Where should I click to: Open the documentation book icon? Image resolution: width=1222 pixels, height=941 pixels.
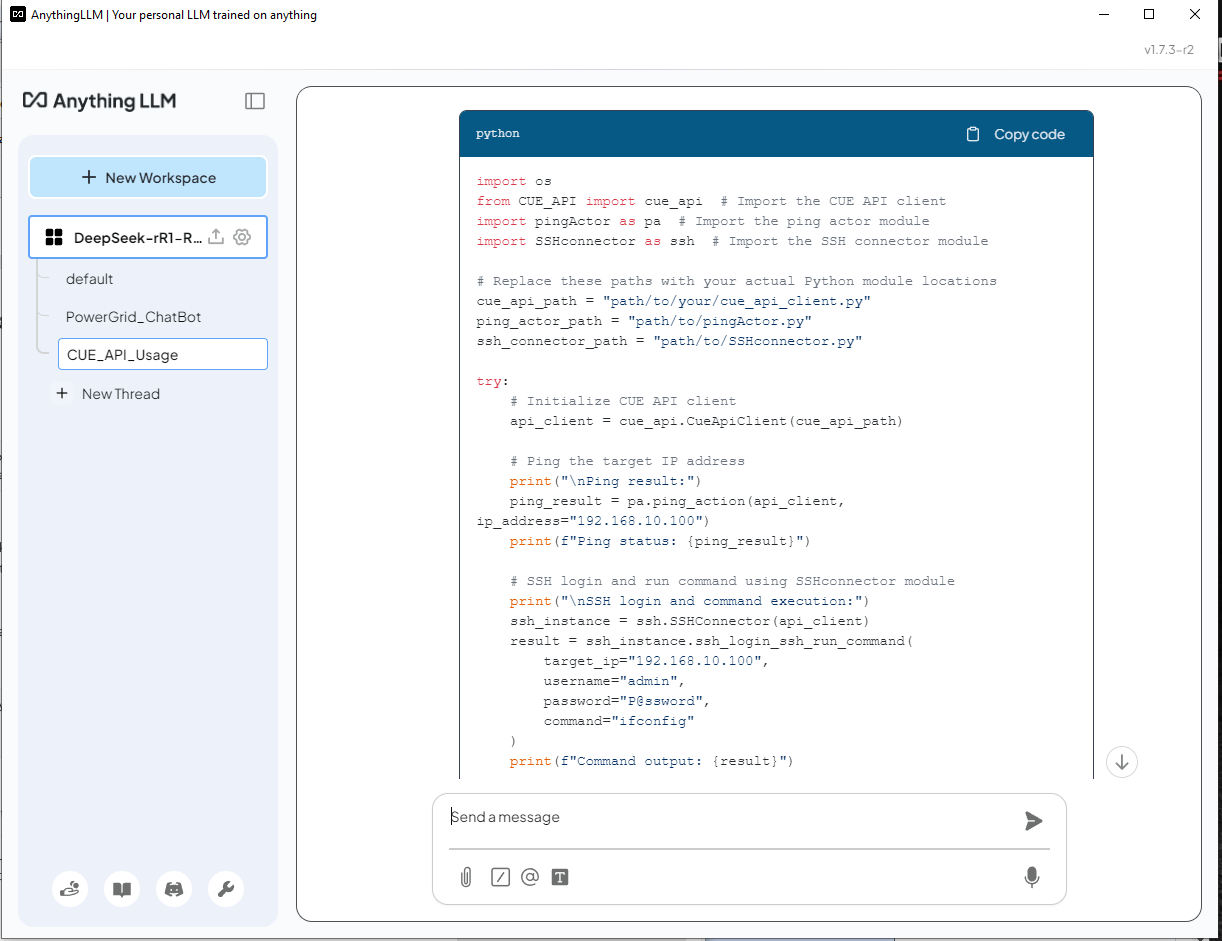(x=122, y=889)
